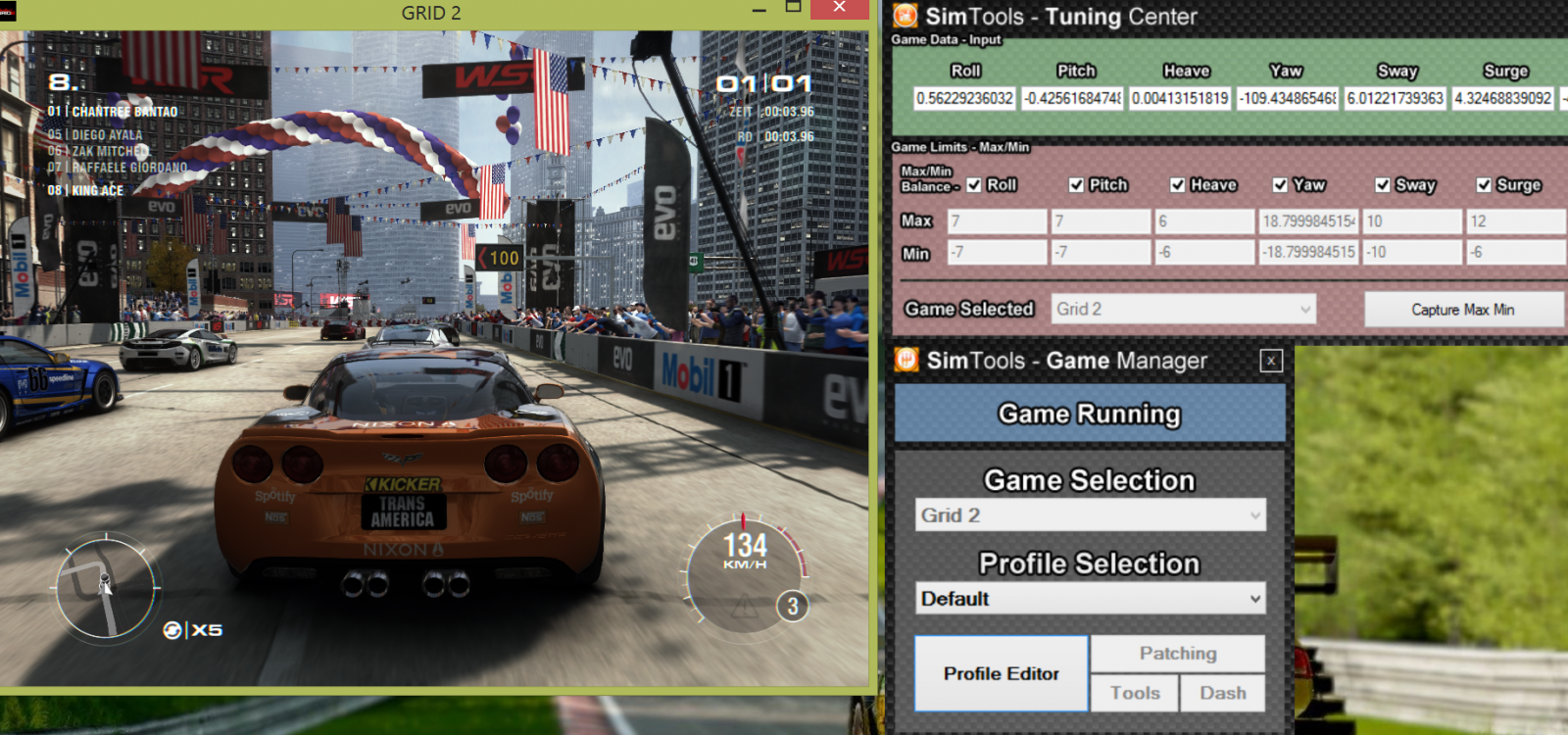
Task: Click the Game Running status banner
Action: tap(1090, 414)
